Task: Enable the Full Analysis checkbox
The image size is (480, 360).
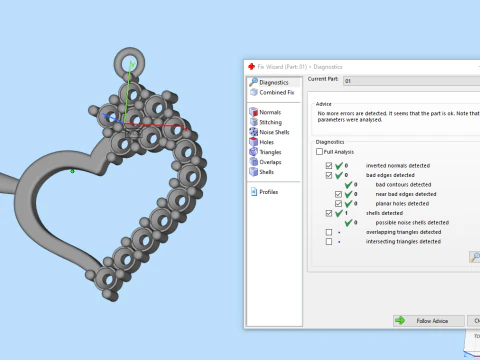Action: click(x=319, y=152)
